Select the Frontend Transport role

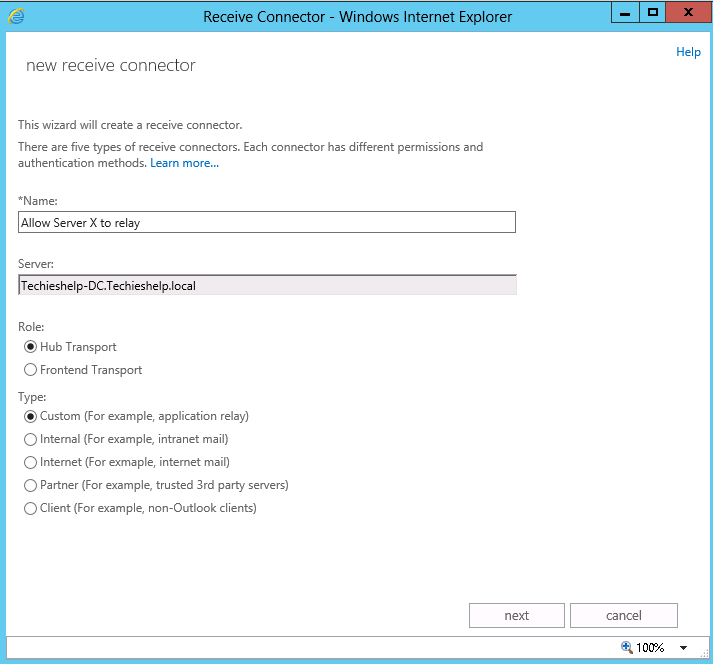point(30,370)
